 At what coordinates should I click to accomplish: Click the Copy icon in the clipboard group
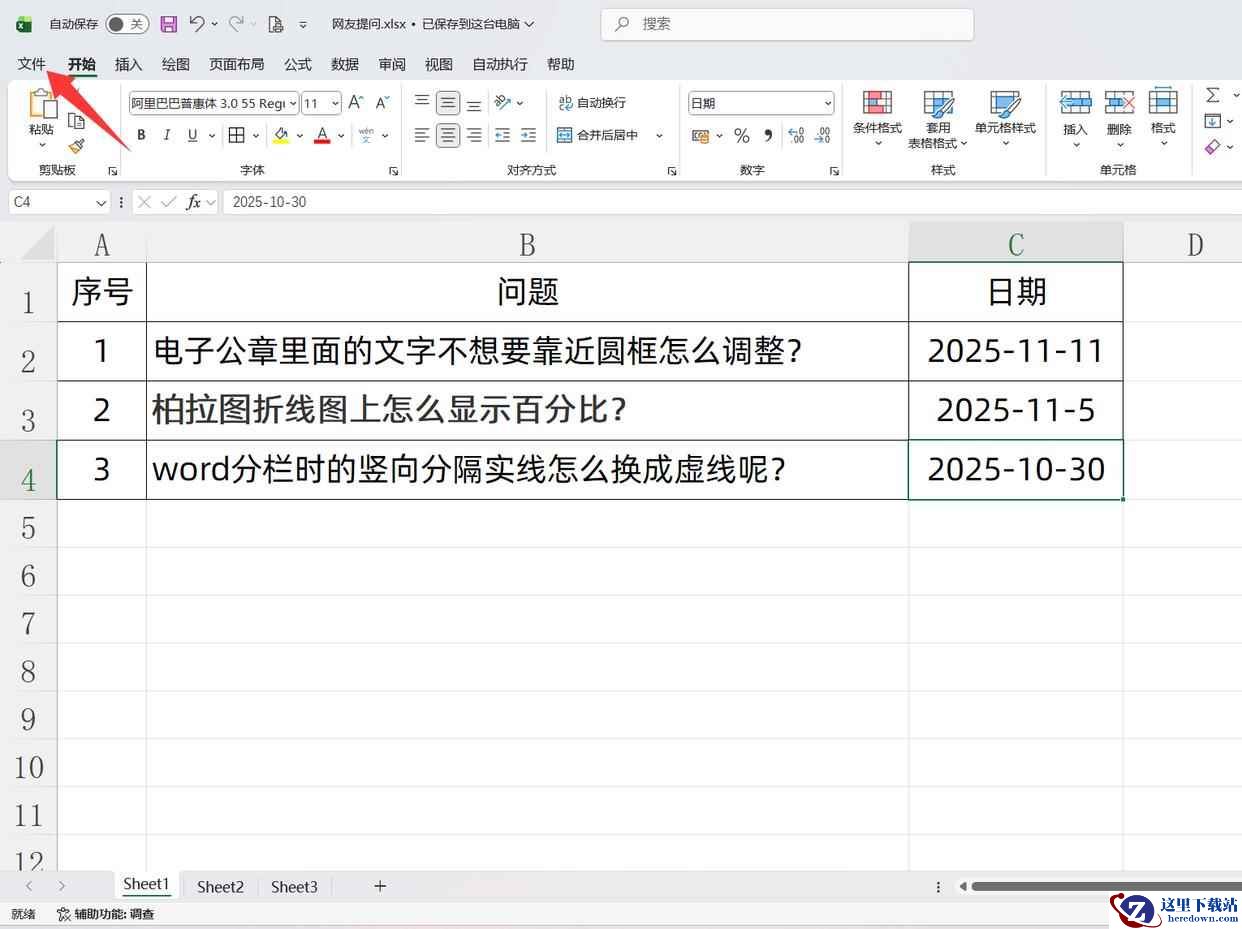[76, 121]
